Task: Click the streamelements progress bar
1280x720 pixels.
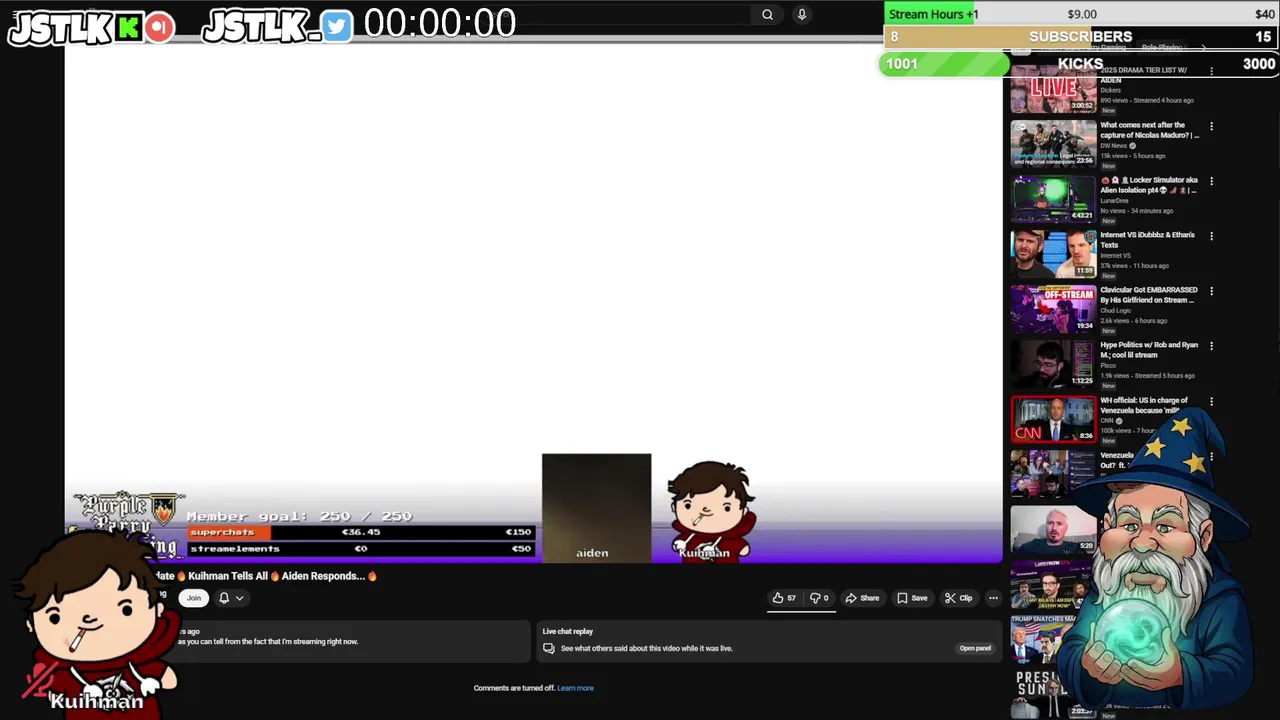Action: [360, 548]
